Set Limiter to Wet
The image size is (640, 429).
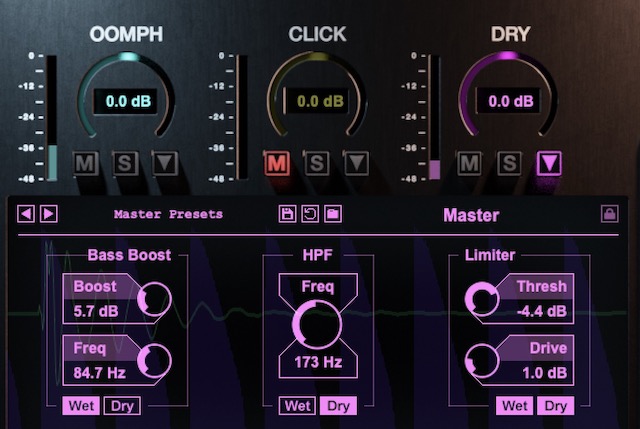(x=515, y=406)
